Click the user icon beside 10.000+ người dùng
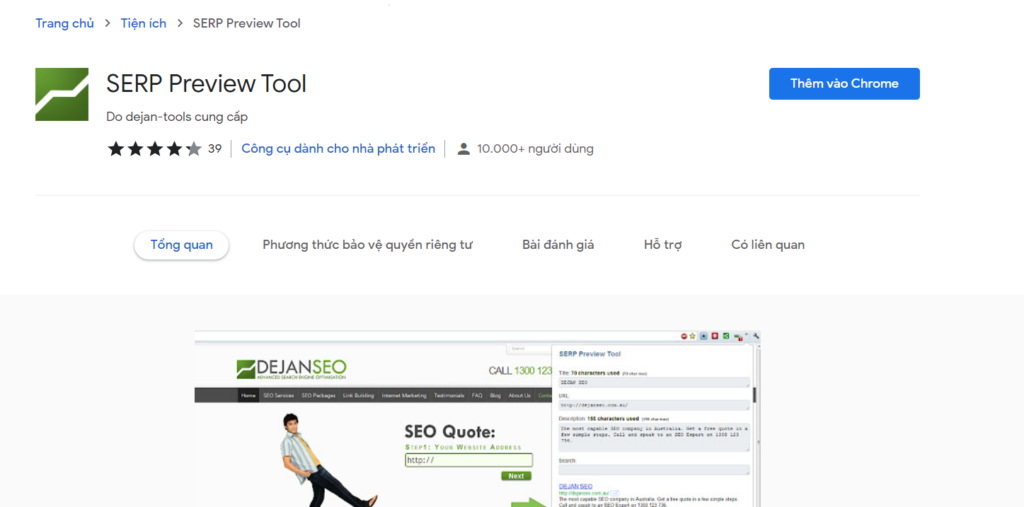1024x507 pixels. coord(464,149)
